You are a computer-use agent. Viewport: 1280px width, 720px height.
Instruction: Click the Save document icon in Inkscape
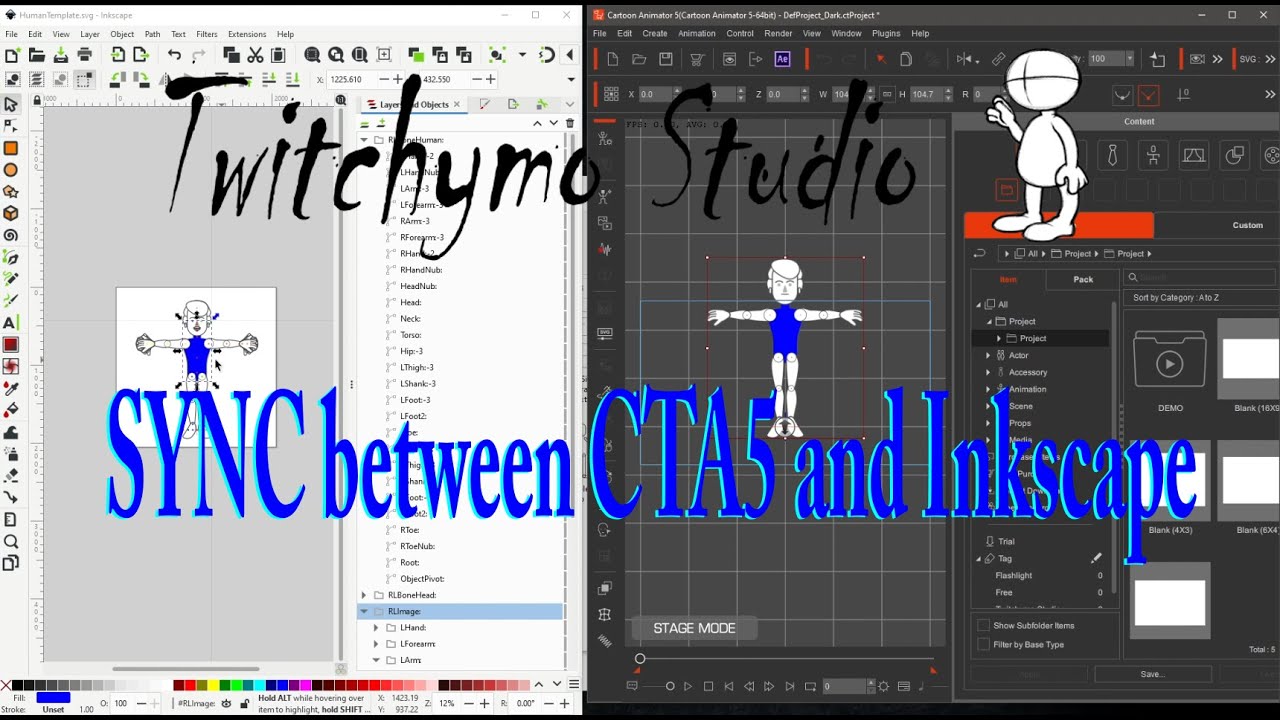tap(61, 55)
